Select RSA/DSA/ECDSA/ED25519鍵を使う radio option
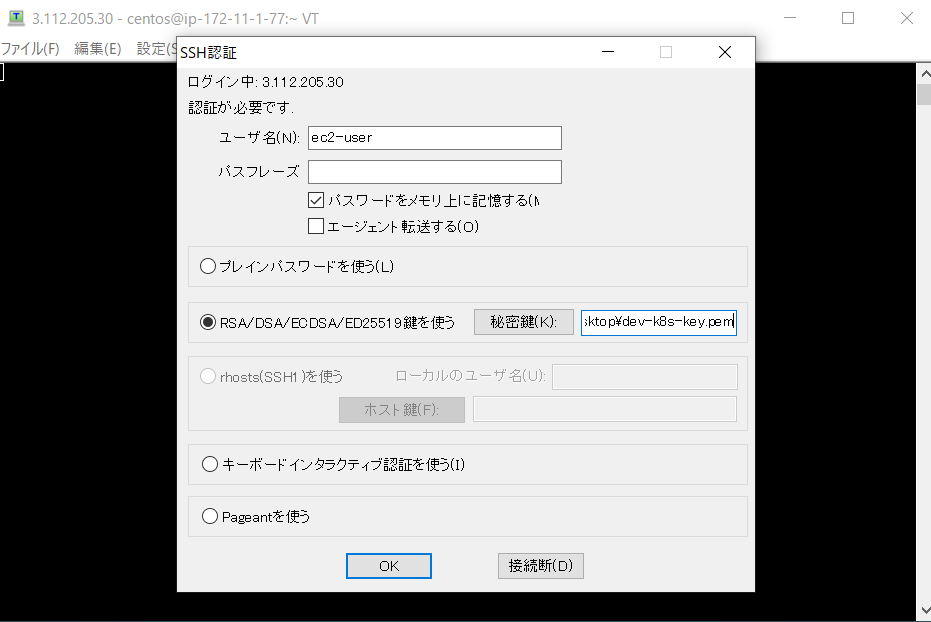This screenshot has width=931, height=622. tap(208, 322)
